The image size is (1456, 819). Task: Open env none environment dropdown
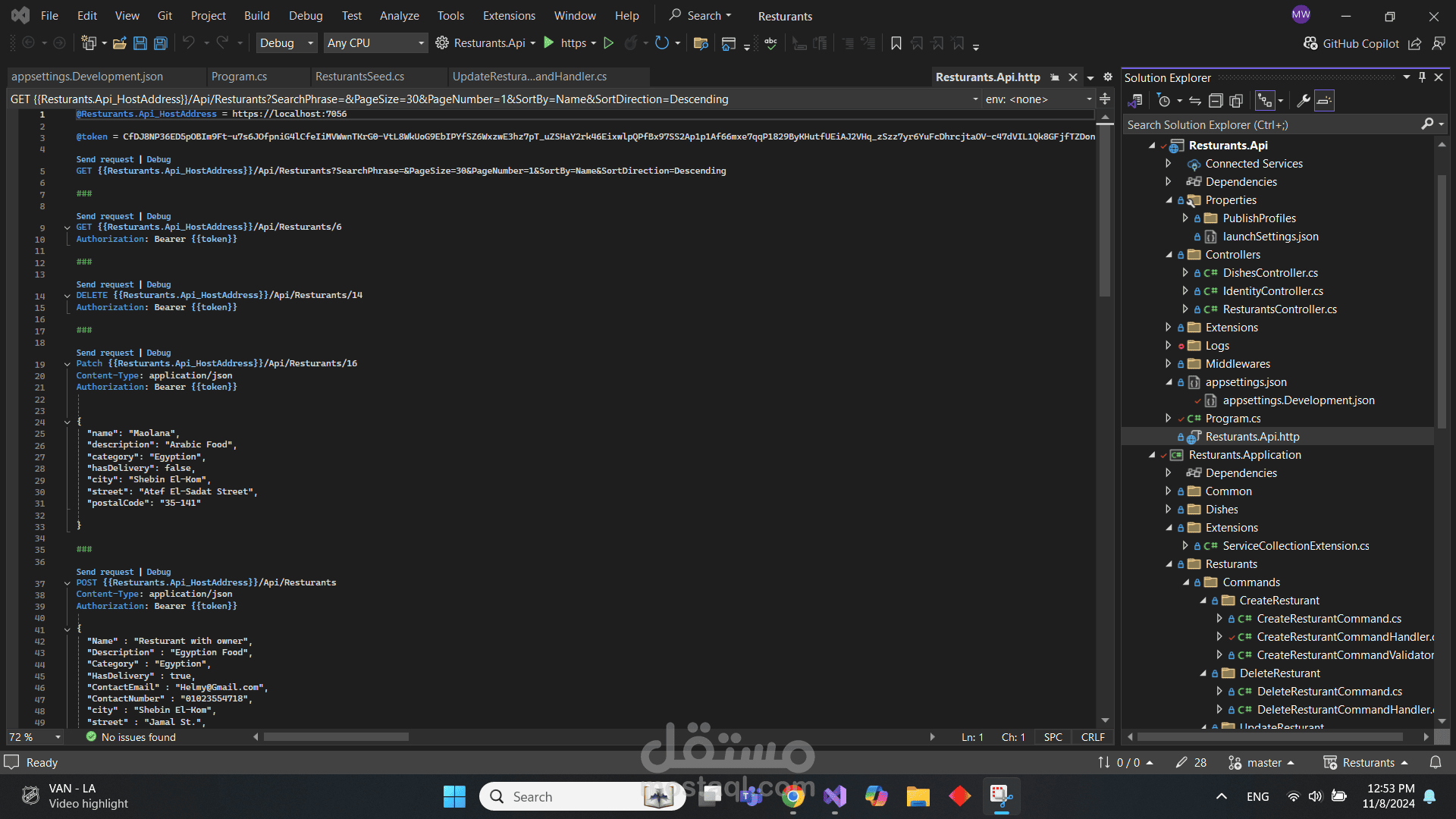pyautogui.click(x=1038, y=99)
